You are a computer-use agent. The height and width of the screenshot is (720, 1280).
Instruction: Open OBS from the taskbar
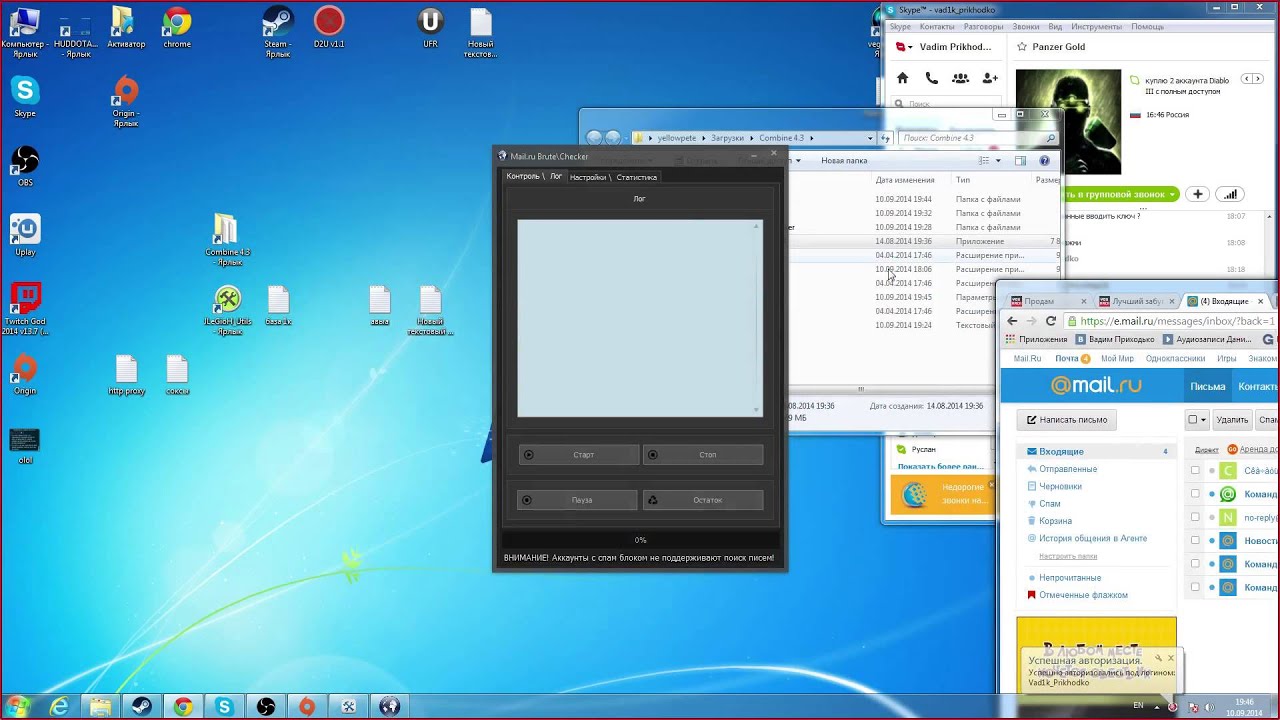point(265,706)
